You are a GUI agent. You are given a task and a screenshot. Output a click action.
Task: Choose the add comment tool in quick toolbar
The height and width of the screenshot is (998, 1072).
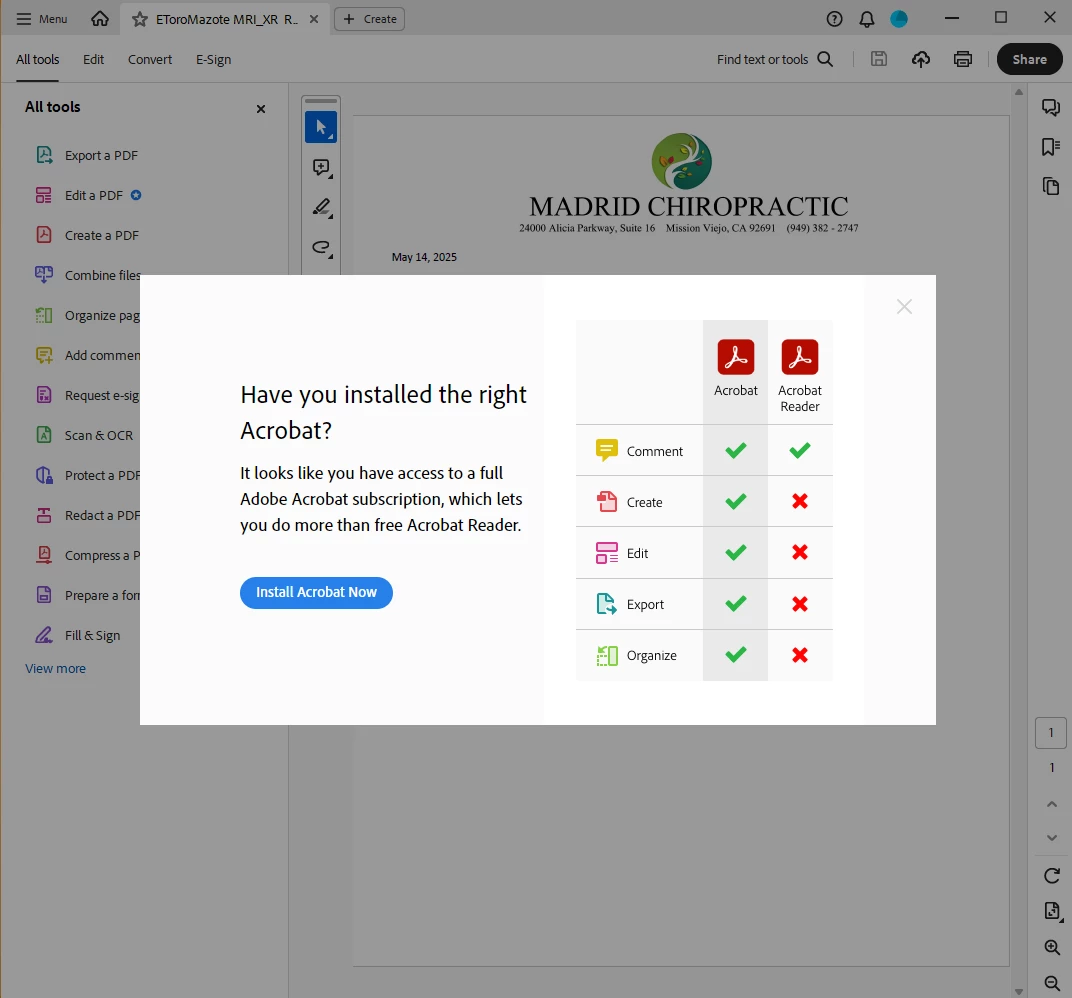pos(321,167)
